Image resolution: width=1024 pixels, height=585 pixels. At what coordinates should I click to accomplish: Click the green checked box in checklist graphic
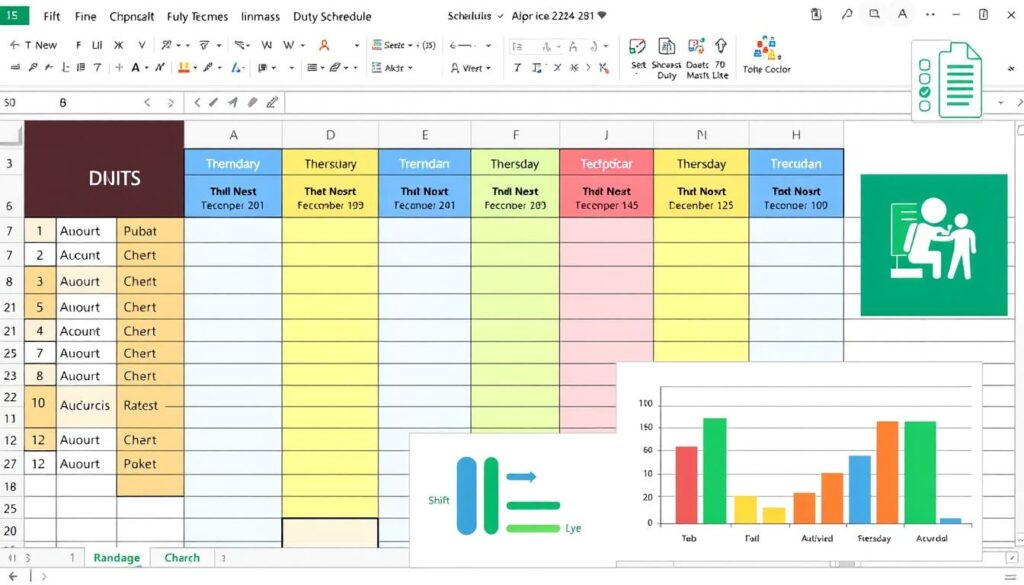[924, 92]
